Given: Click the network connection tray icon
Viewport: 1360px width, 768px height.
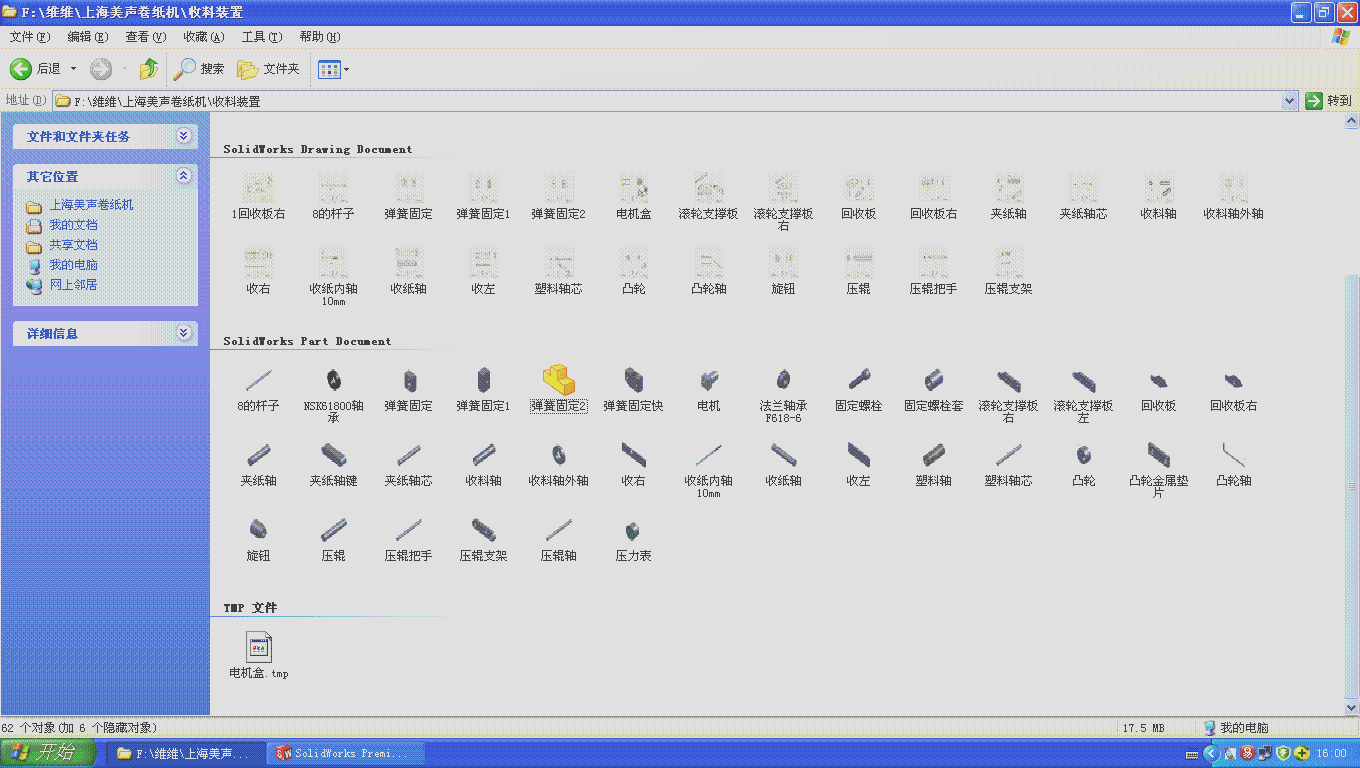Looking at the screenshot, I should point(1265,753).
